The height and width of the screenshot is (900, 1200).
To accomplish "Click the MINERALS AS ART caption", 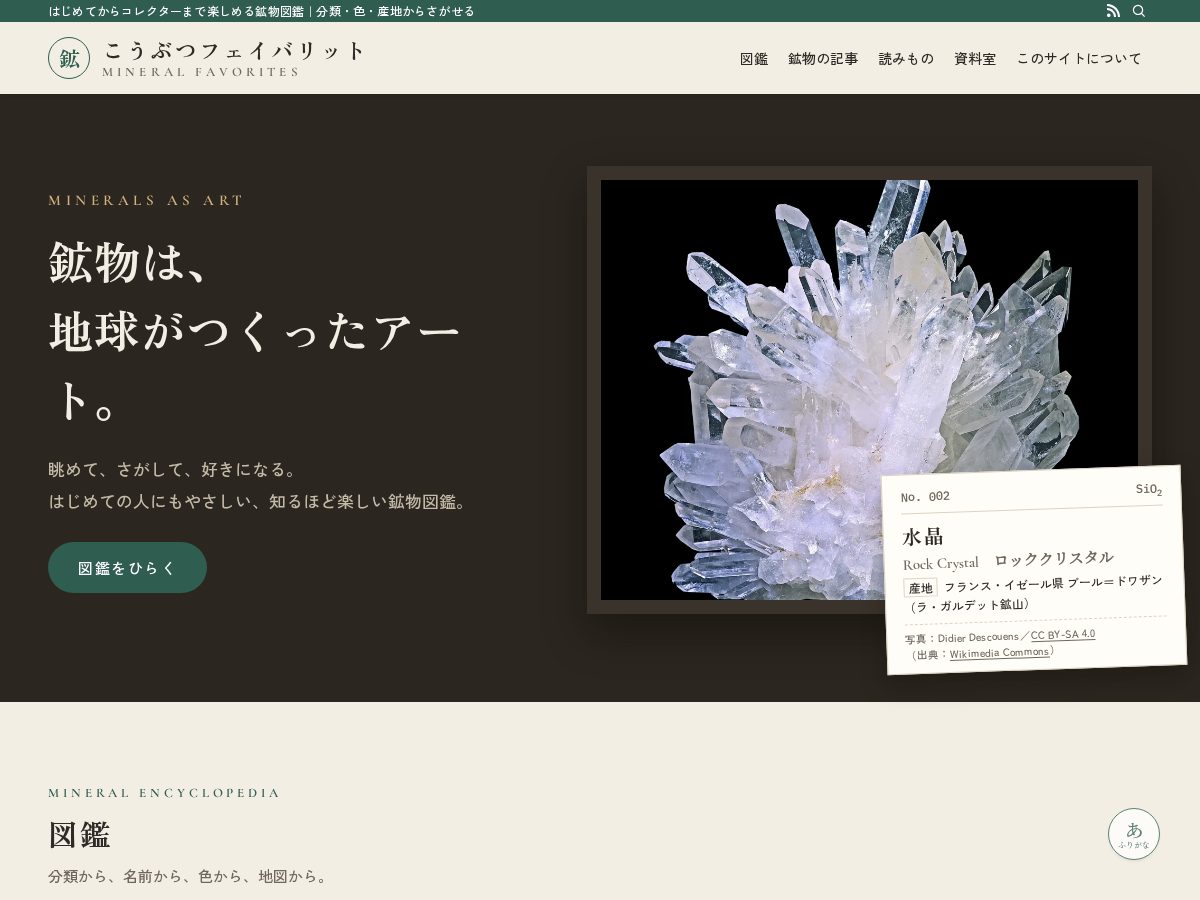I will [x=146, y=200].
